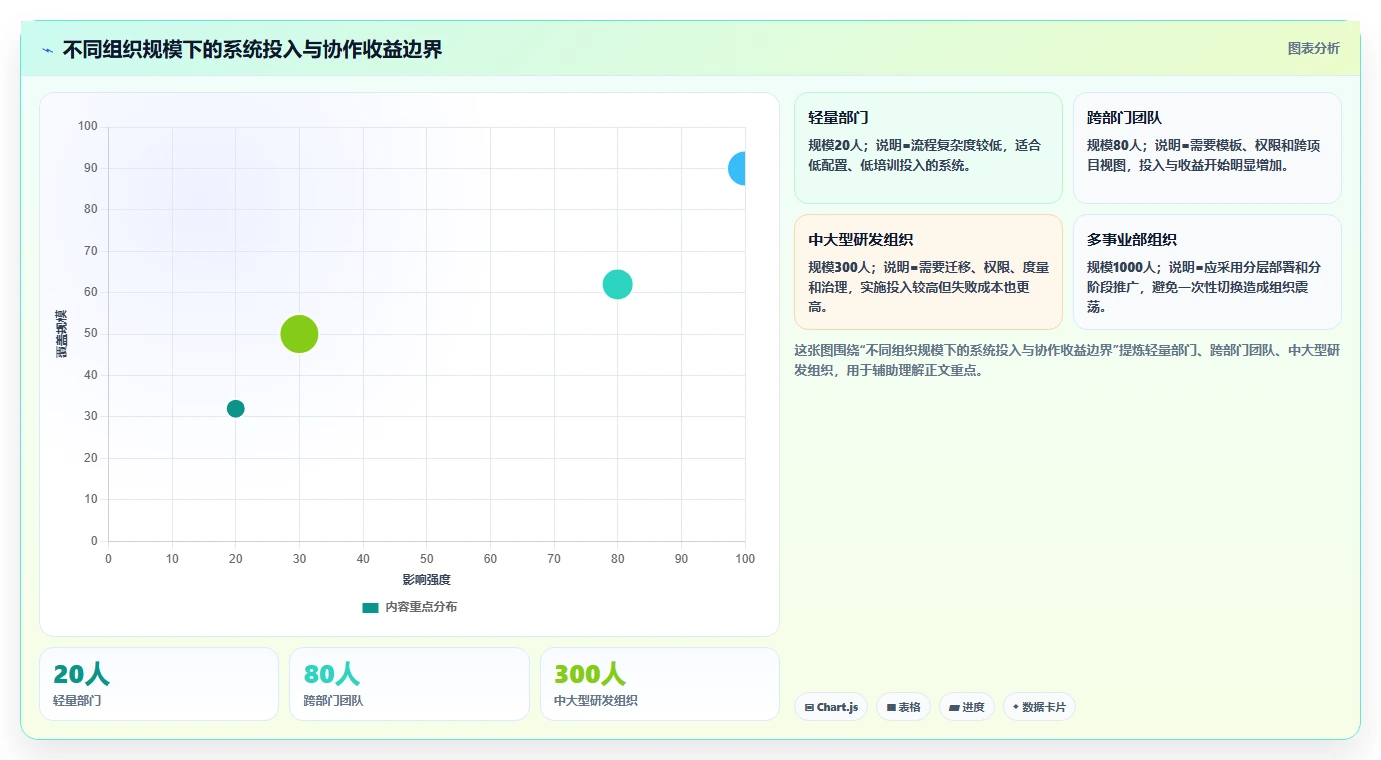Click the 进度 tag
Image resolution: width=1381 pixels, height=760 pixels.
[967, 707]
